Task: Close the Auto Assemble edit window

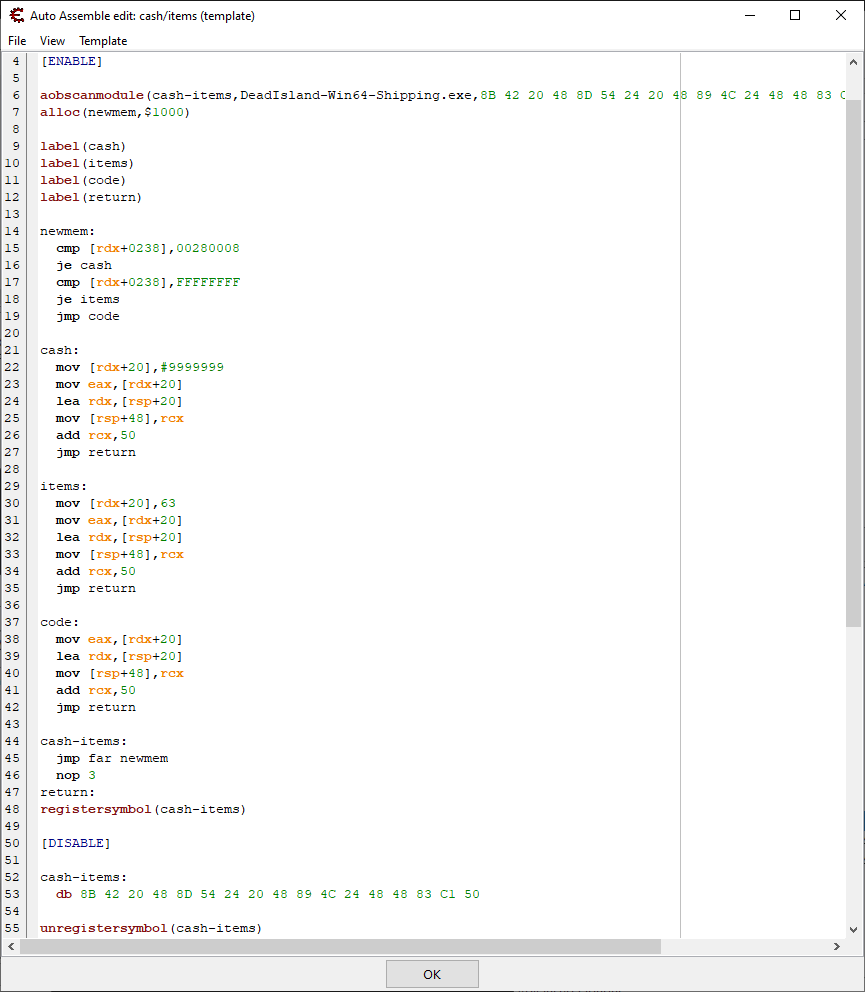Action: [x=841, y=16]
